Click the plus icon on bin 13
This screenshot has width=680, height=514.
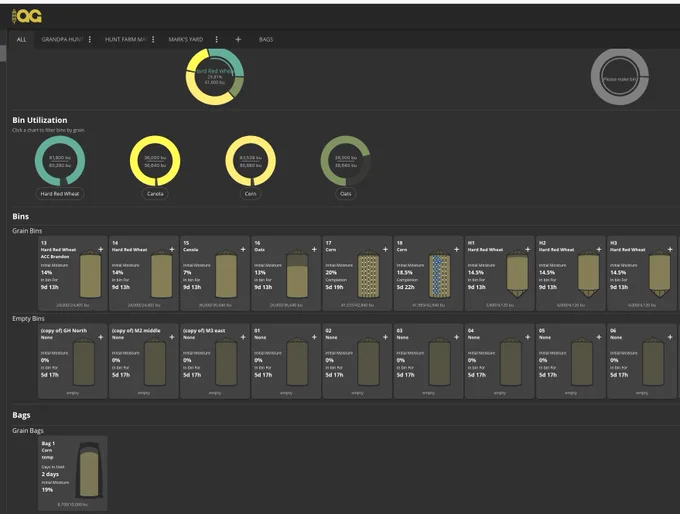[101, 249]
